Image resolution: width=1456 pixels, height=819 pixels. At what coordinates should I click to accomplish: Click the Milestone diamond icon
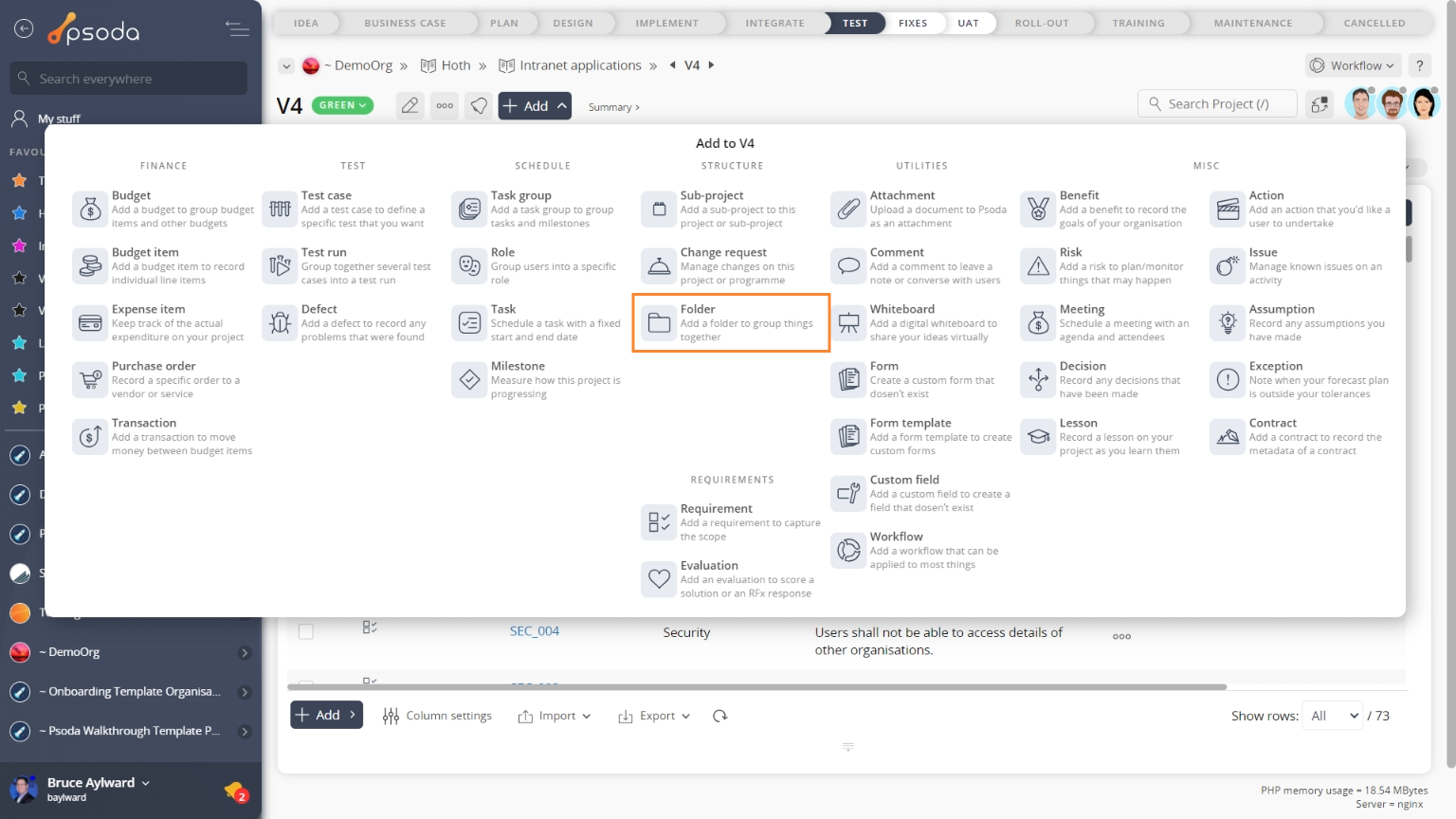point(469,379)
